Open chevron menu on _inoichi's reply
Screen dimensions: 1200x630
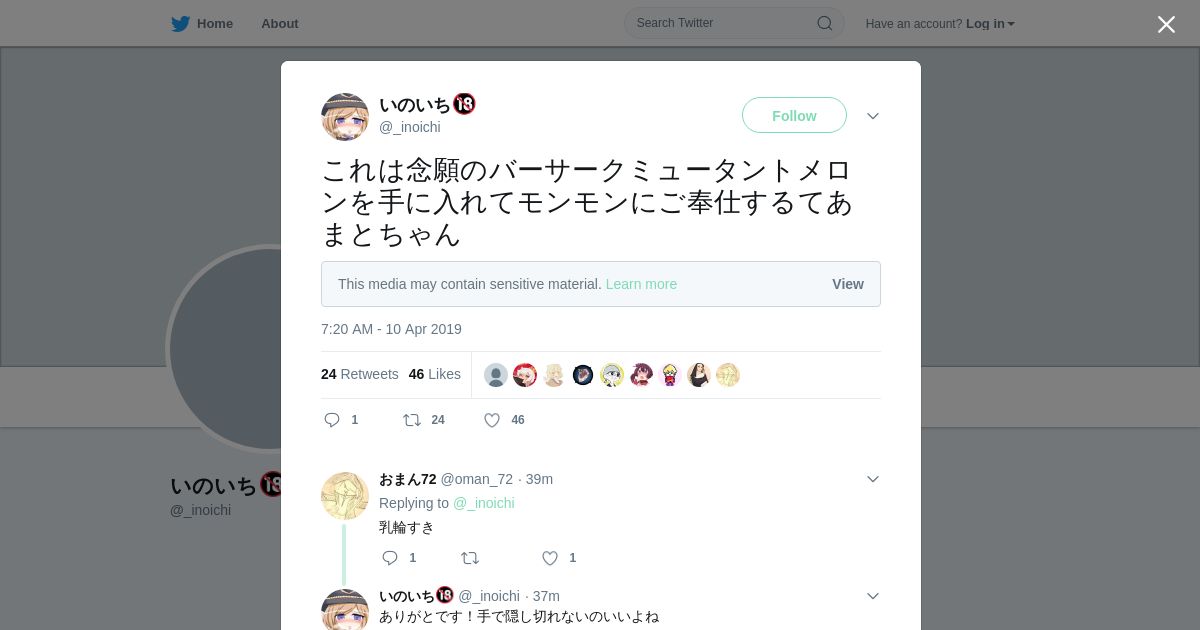873,596
